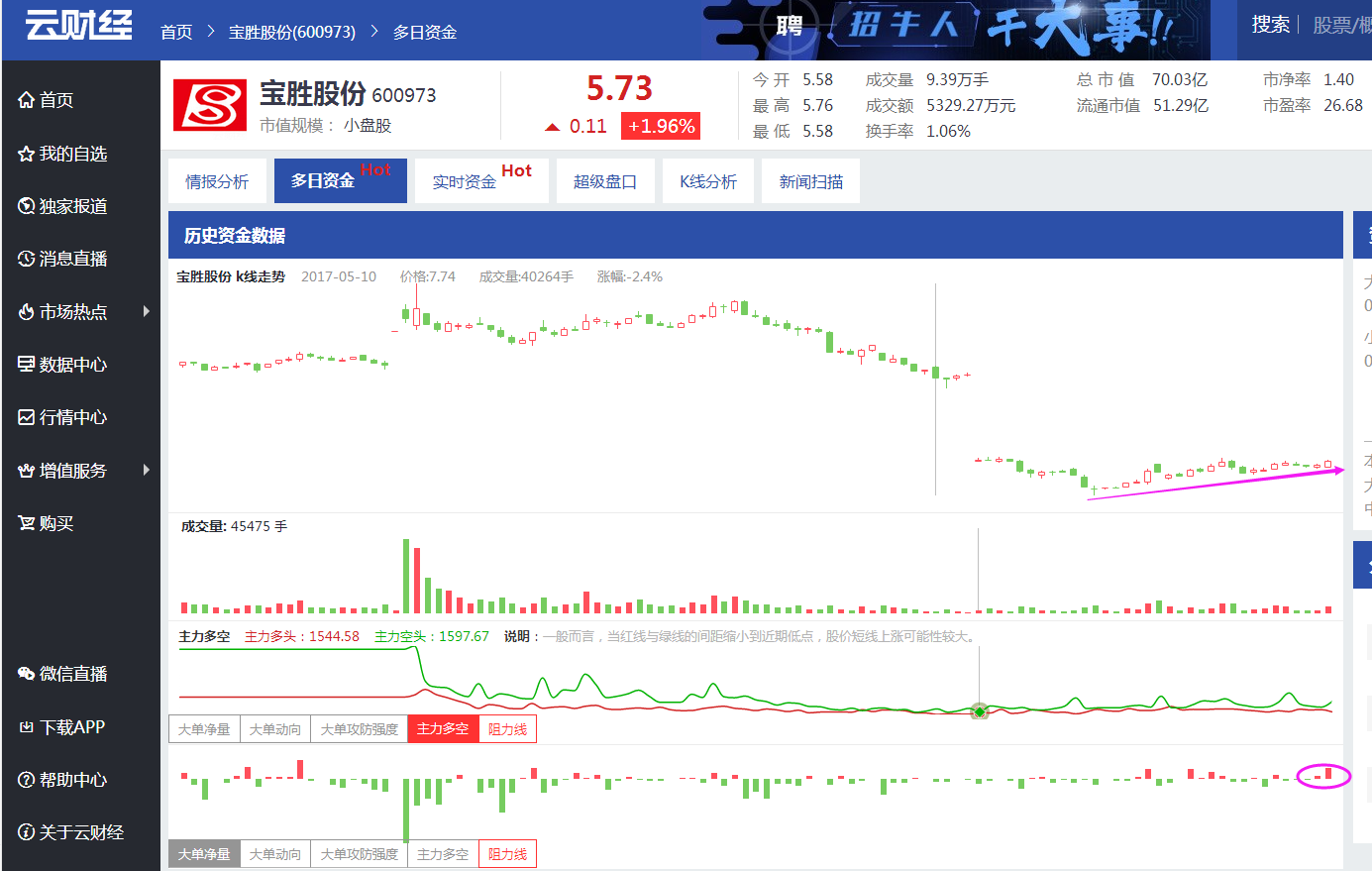Click the clock icon beside 消息直播

click(27, 259)
